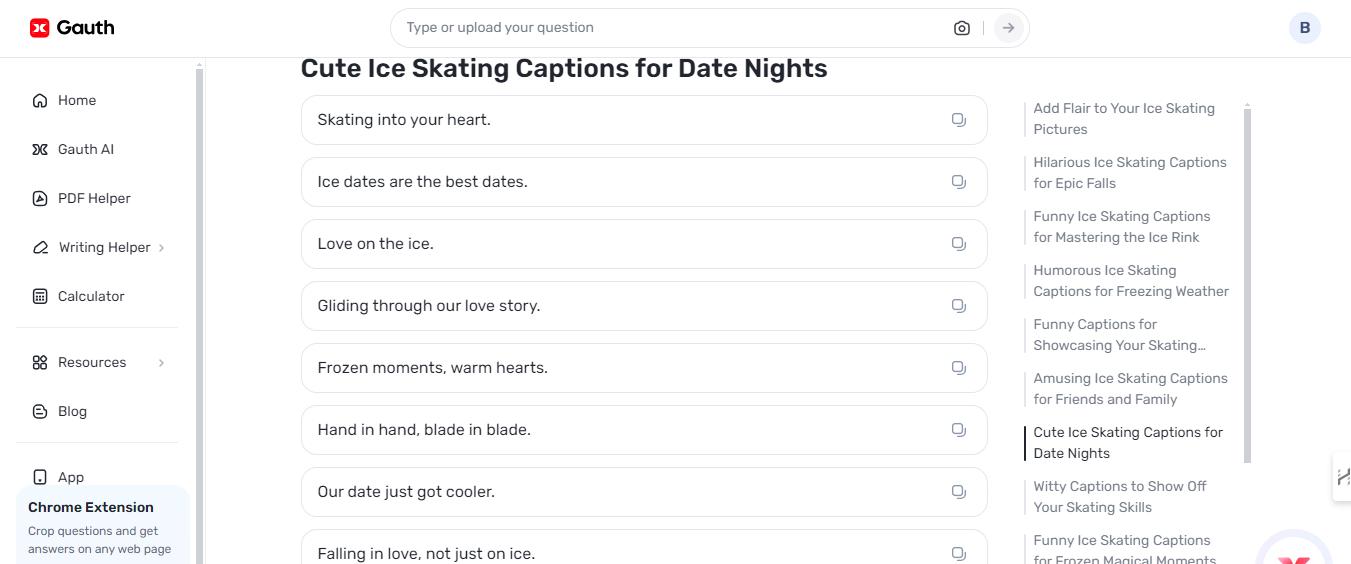Copy the "Skating into your heart." caption
This screenshot has width=1351, height=564.
[958, 120]
